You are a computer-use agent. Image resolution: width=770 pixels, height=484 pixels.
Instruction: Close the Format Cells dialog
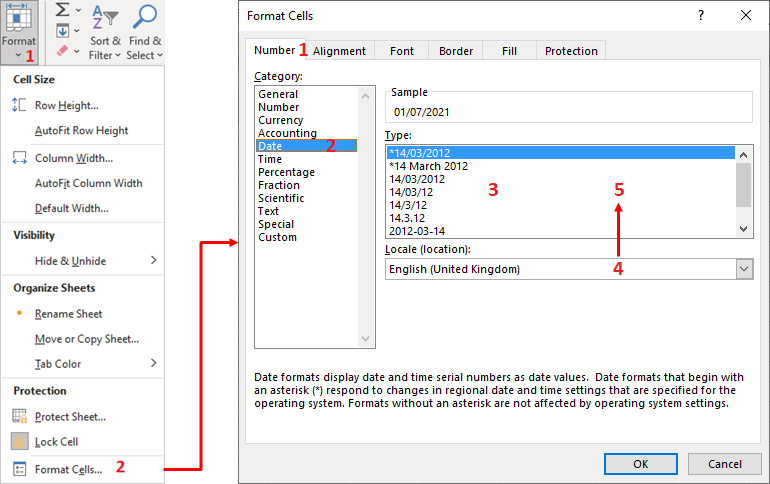tap(745, 15)
